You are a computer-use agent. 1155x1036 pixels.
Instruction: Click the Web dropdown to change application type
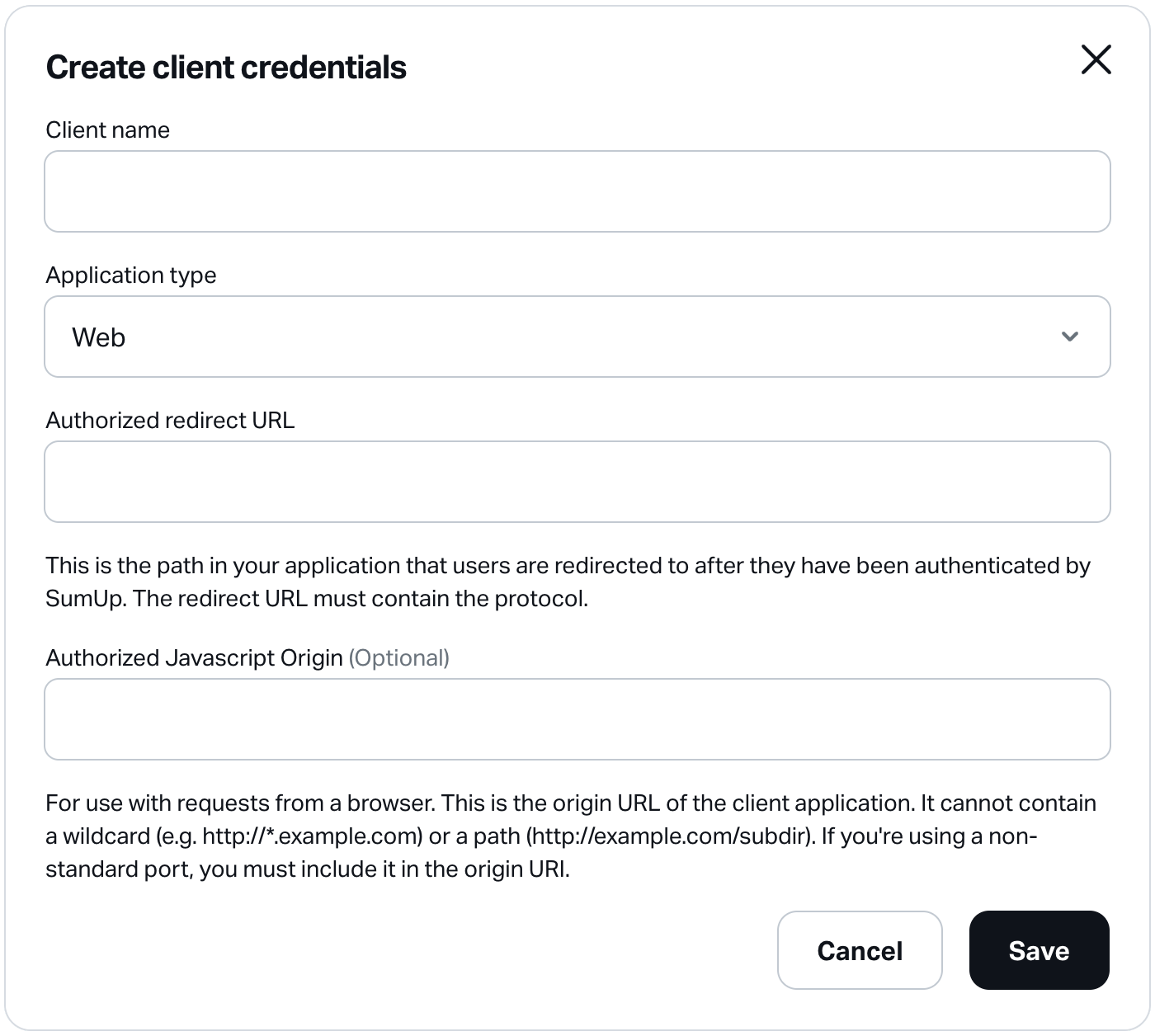(577, 337)
